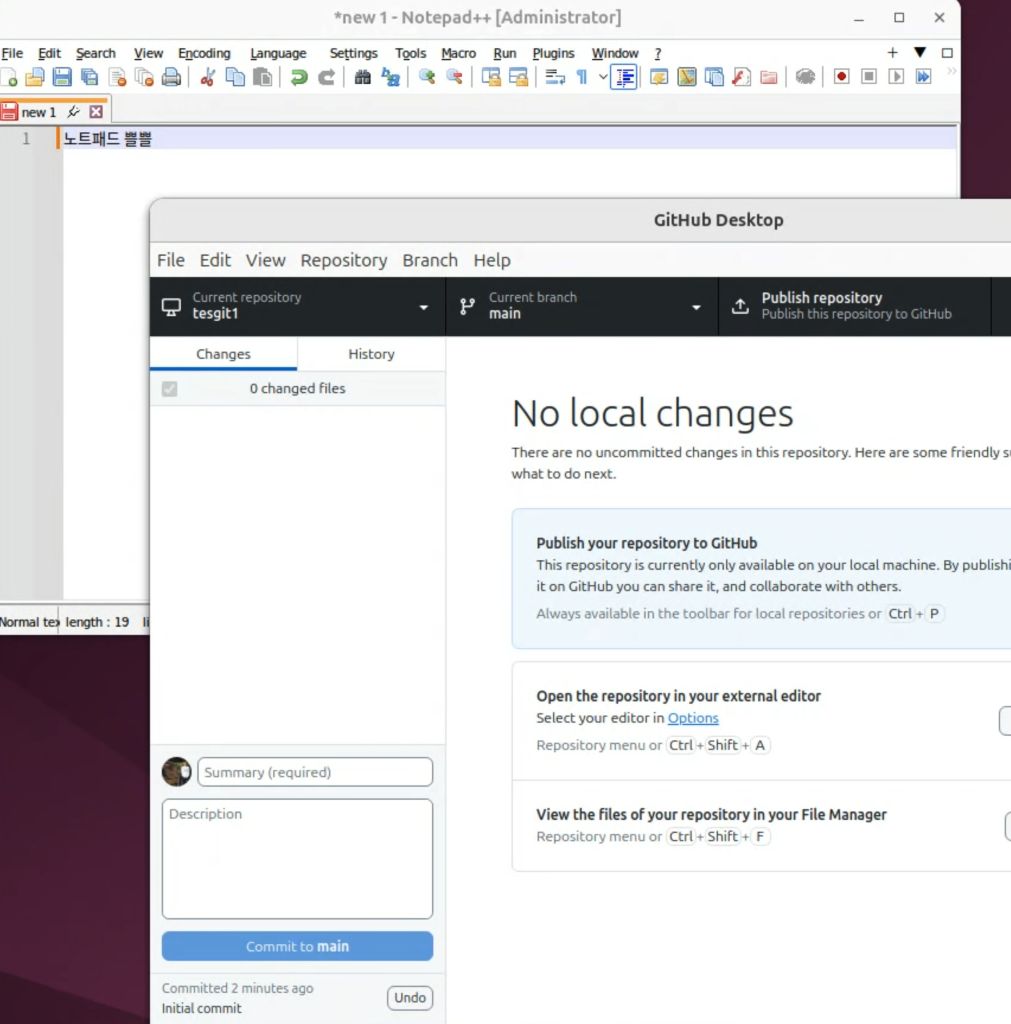Open the Document List icon in Notepad++
This screenshot has width=1011, height=1024.
pyautogui.click(x=714, y=77)
